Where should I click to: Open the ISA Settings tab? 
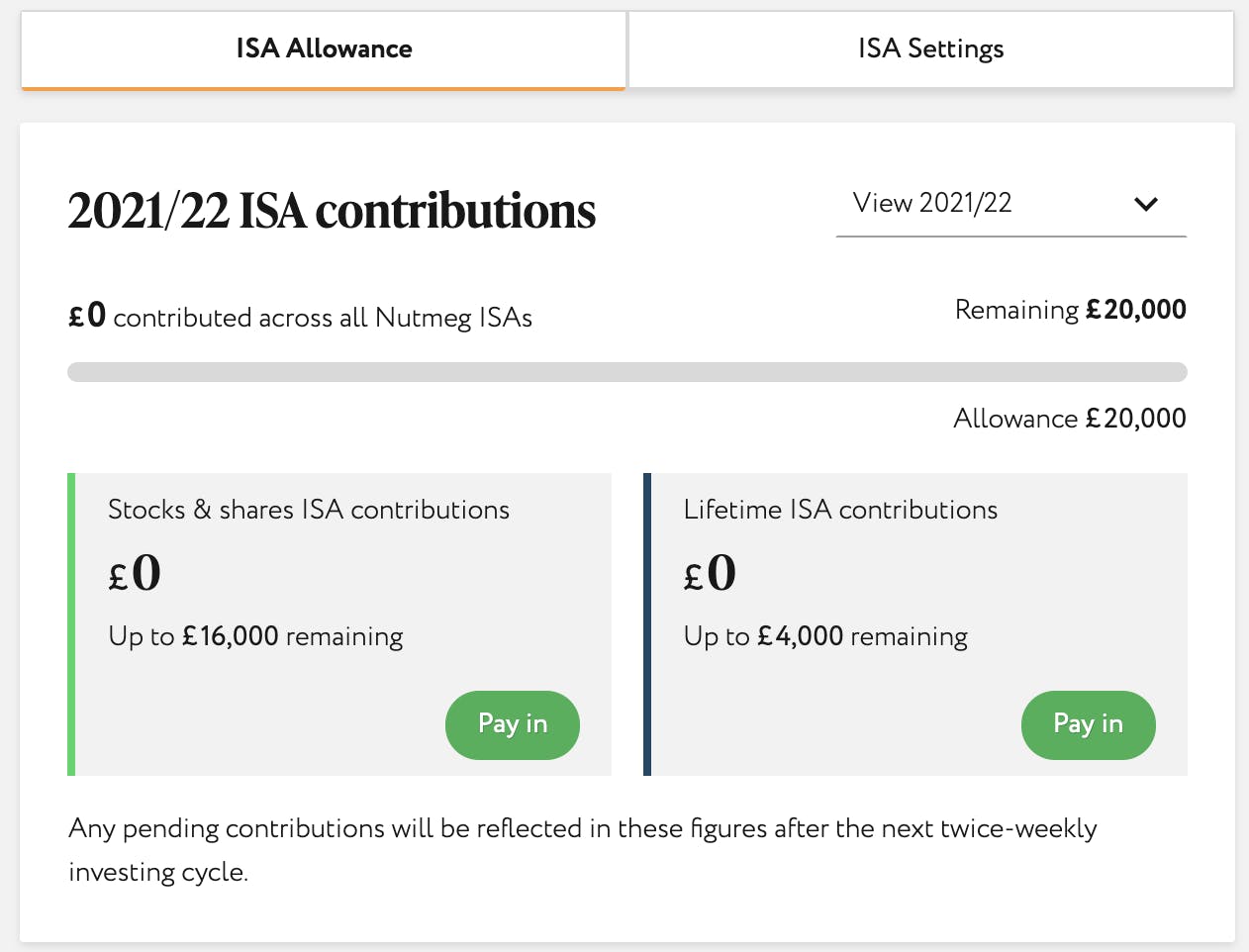click(x=930, y=48)
